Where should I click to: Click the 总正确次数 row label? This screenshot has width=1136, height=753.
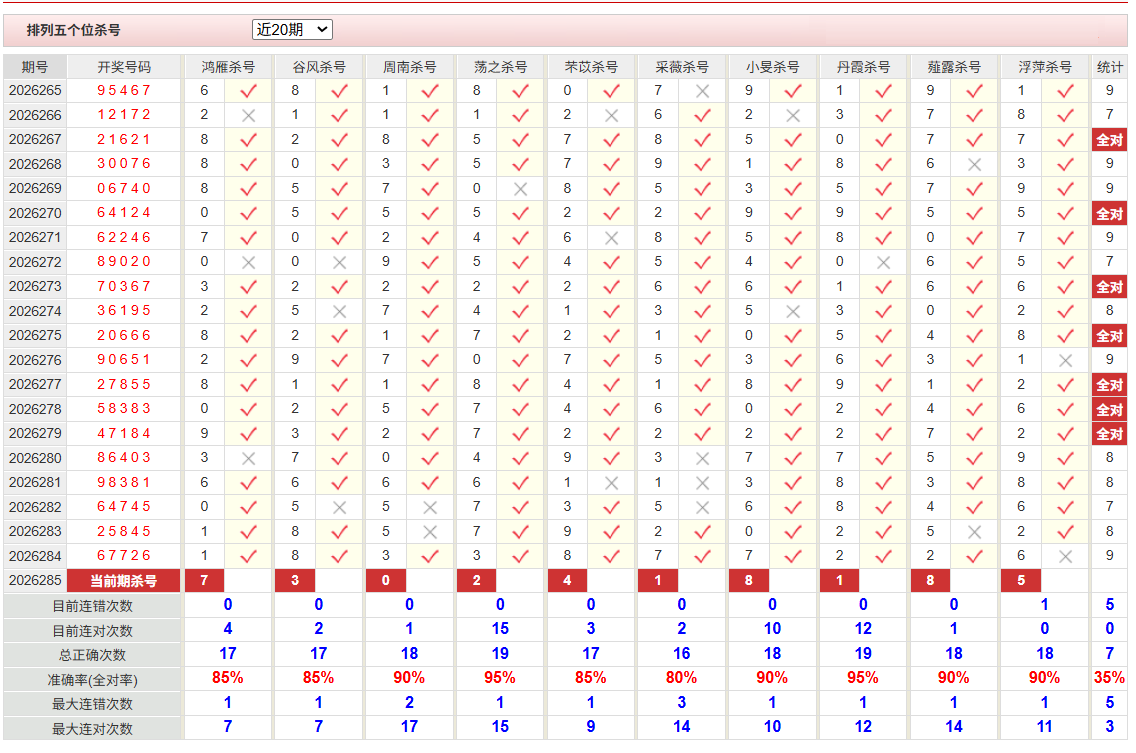click(92, 655)
